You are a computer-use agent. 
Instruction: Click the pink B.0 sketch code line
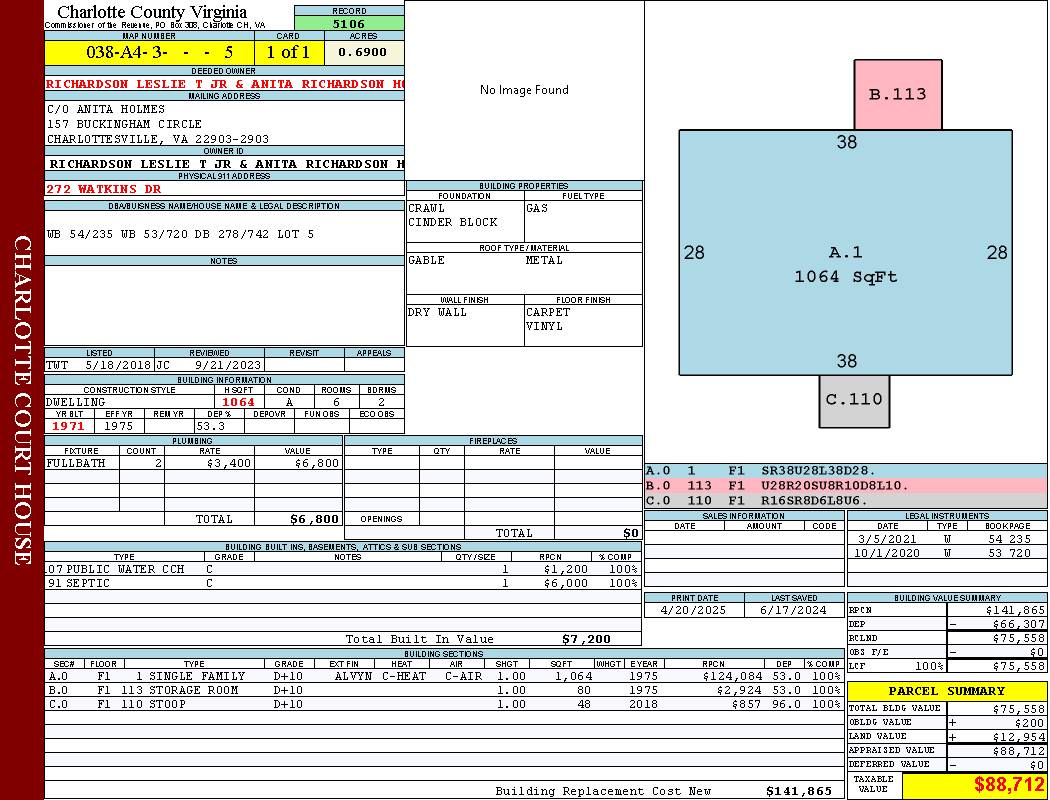point(845,485)
